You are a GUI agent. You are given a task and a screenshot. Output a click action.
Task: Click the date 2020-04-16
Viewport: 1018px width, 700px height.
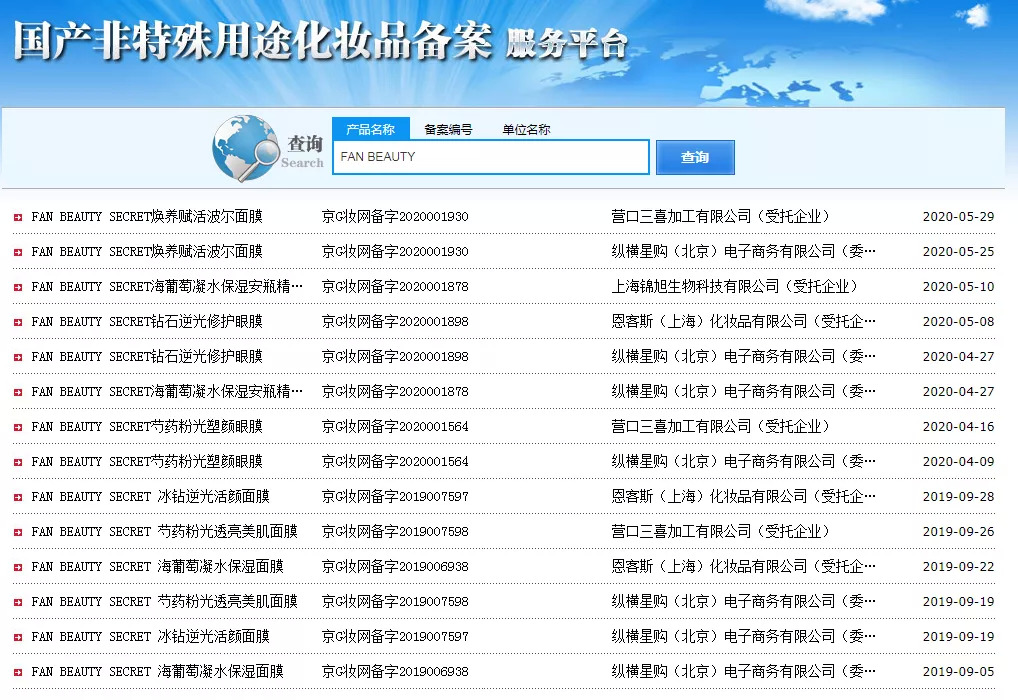coord(958,427)
